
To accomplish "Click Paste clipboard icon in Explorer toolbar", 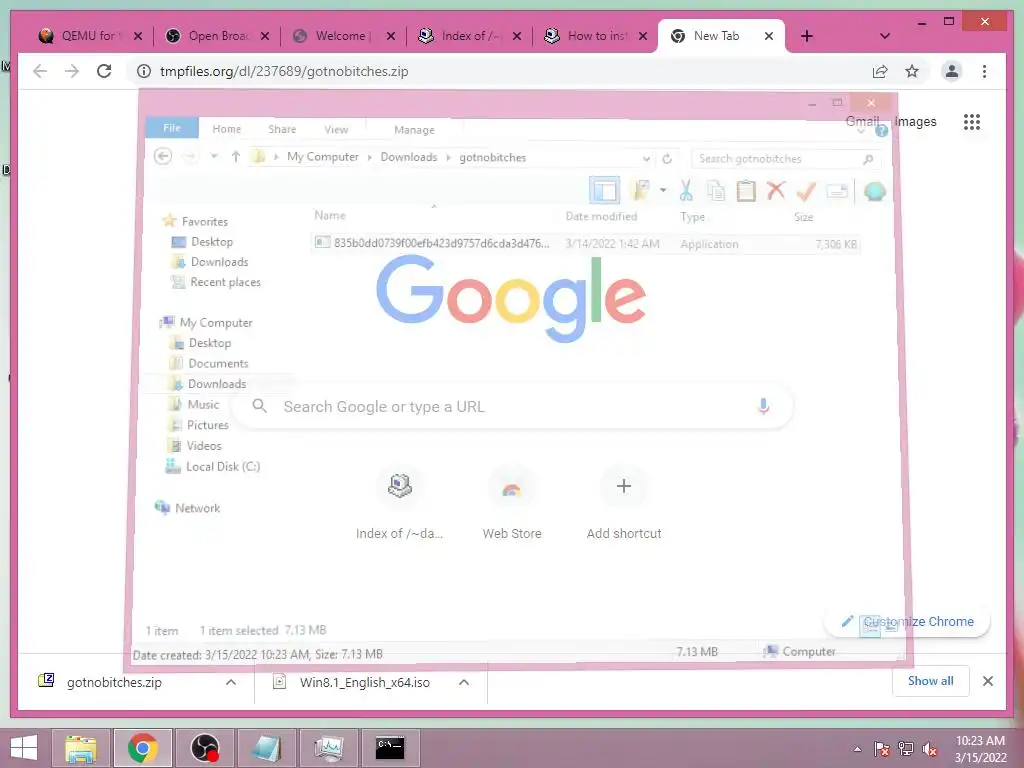I will 746,191.
